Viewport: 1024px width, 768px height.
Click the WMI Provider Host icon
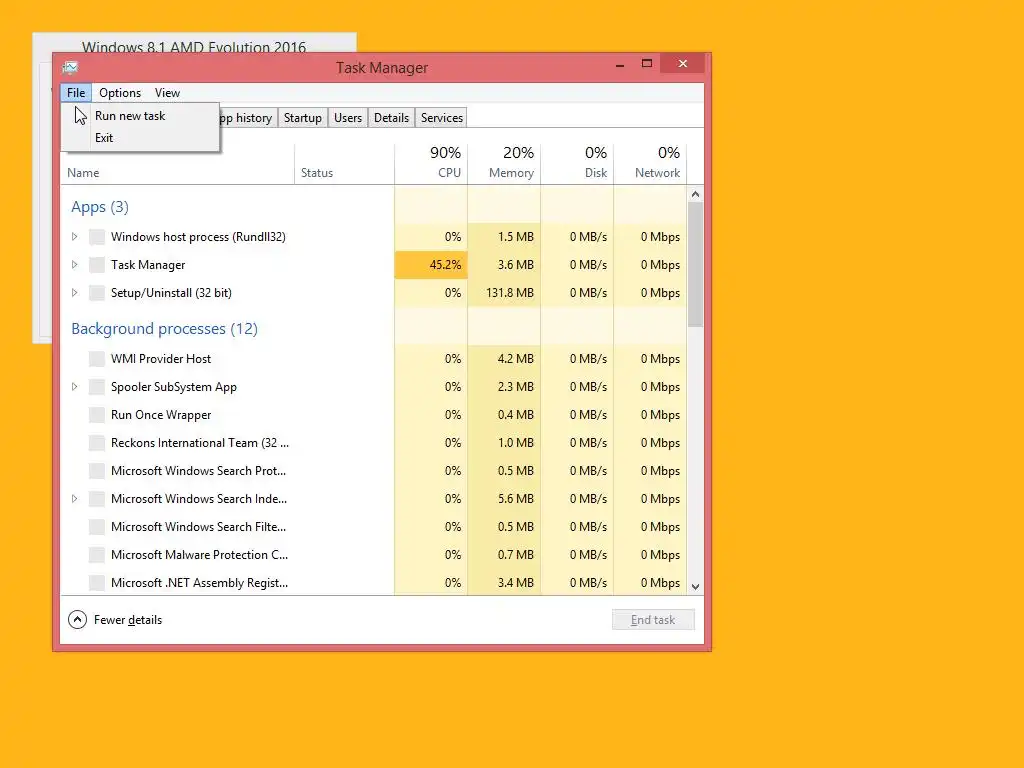click(97, 359)
